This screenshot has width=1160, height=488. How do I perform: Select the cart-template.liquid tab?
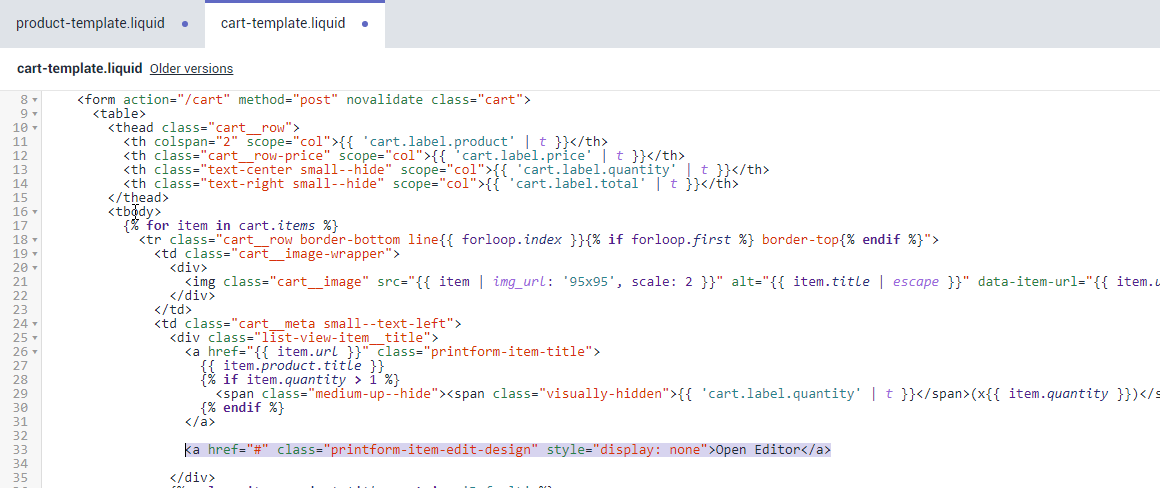283,23
